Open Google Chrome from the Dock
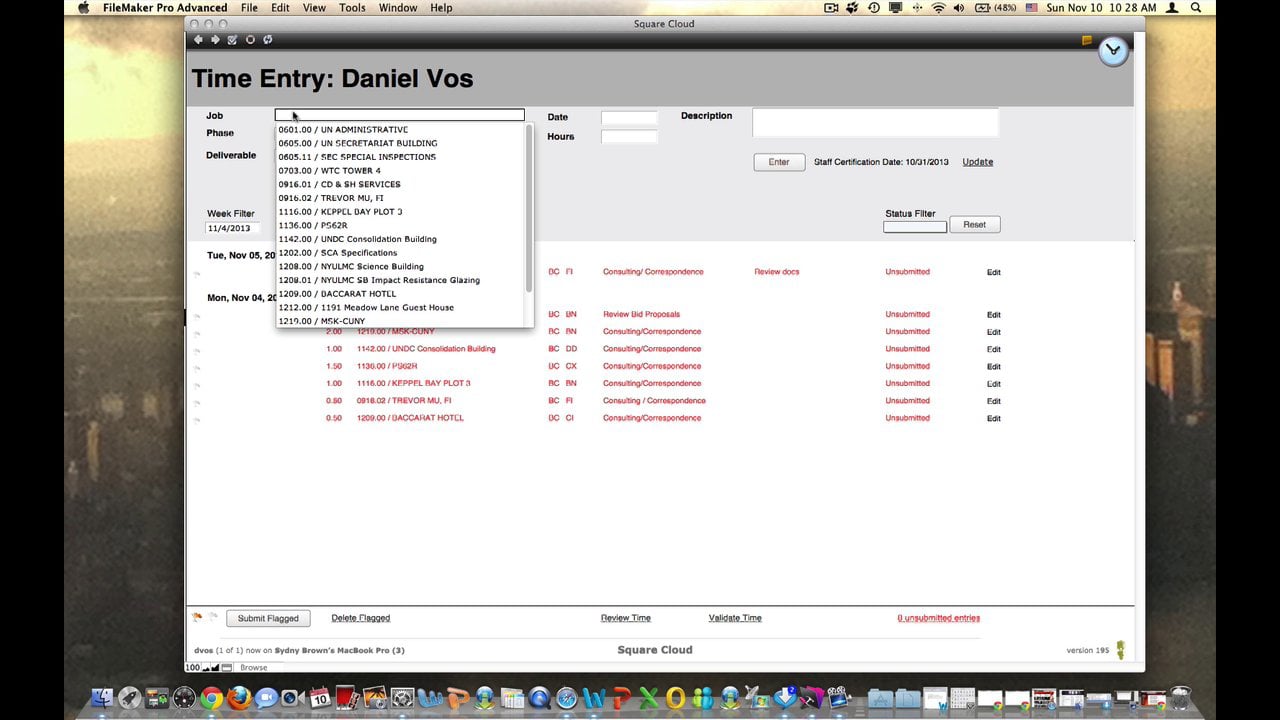 pos(212,698)
